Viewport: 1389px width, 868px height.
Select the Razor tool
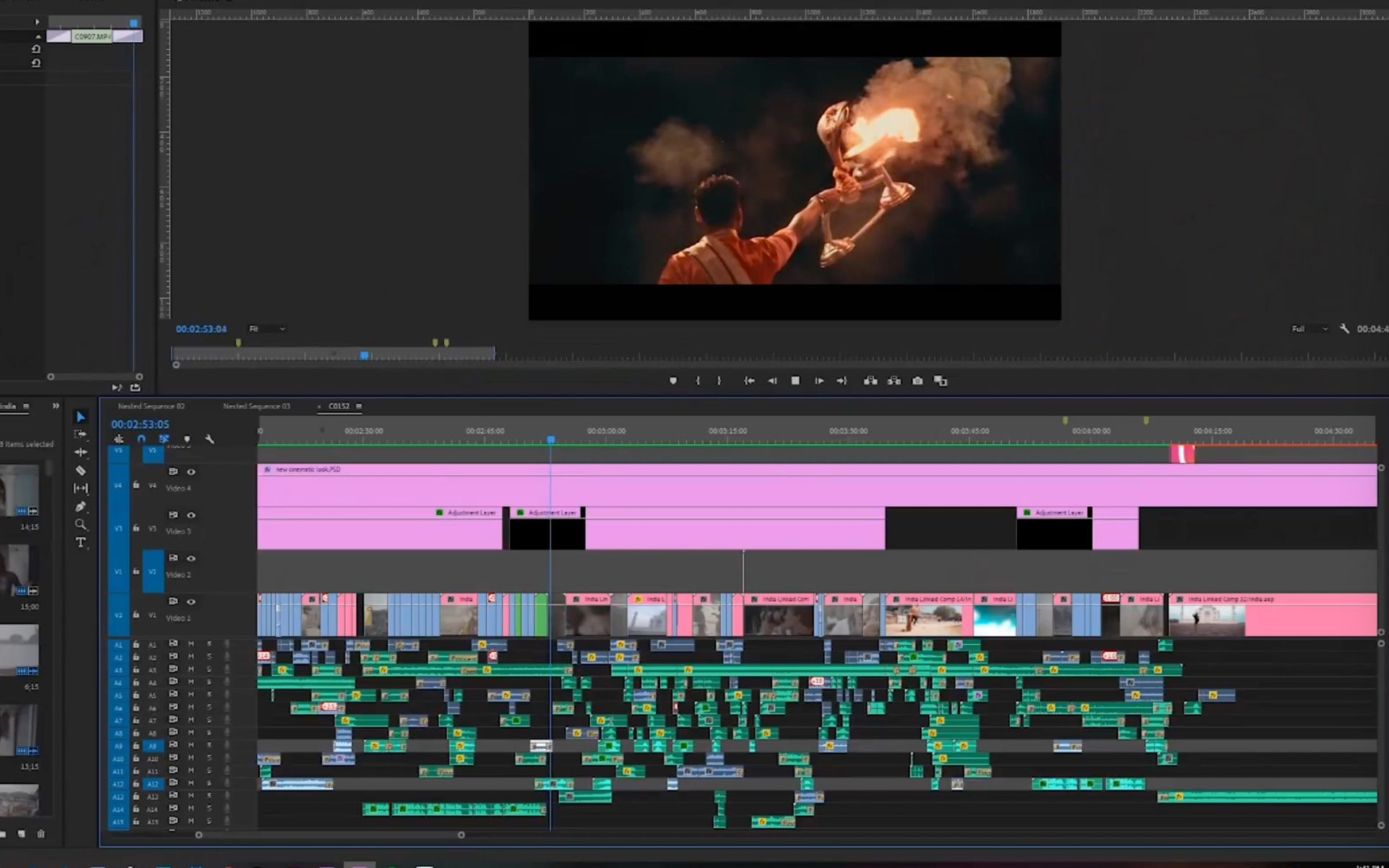81,470
